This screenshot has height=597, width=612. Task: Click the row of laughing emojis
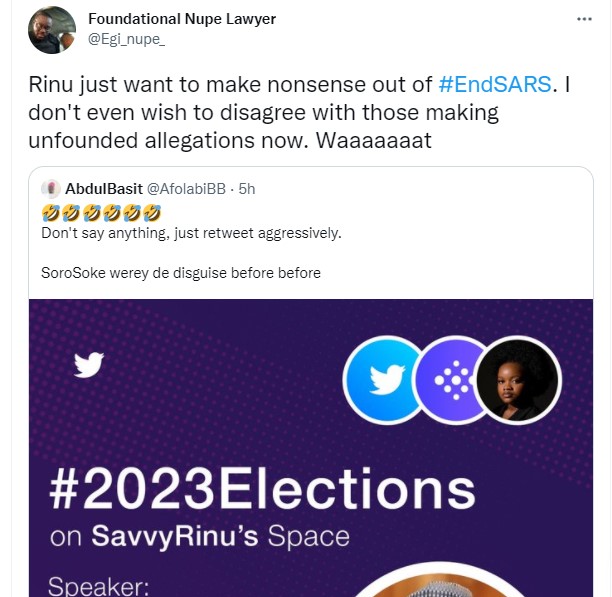coord(101,212)
